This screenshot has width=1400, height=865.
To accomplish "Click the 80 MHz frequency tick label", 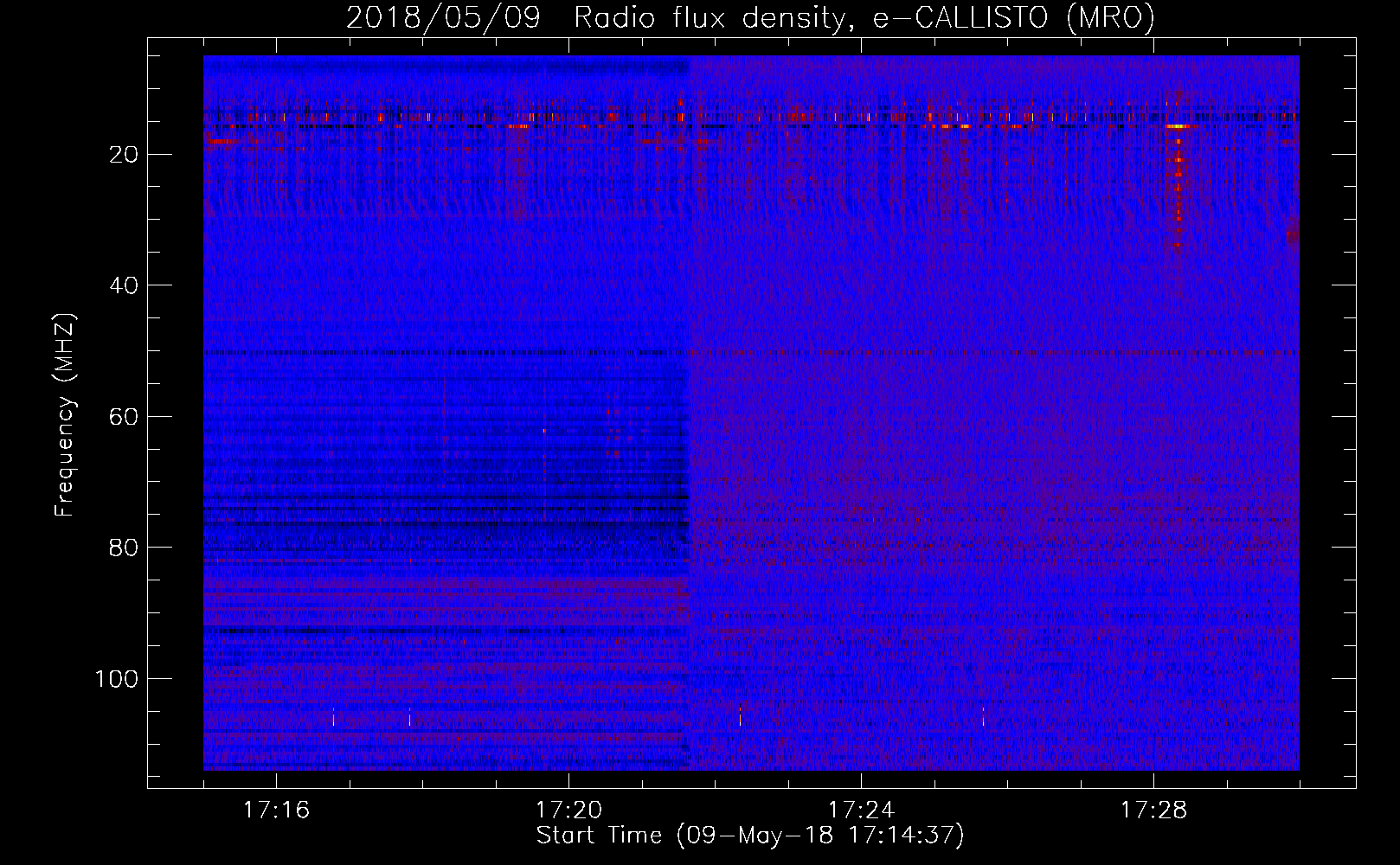I will 124,548.
